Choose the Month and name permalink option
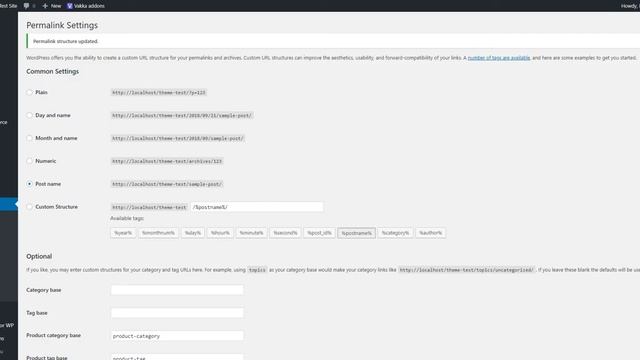Viewport: 640px width, 360px height. 29,138
